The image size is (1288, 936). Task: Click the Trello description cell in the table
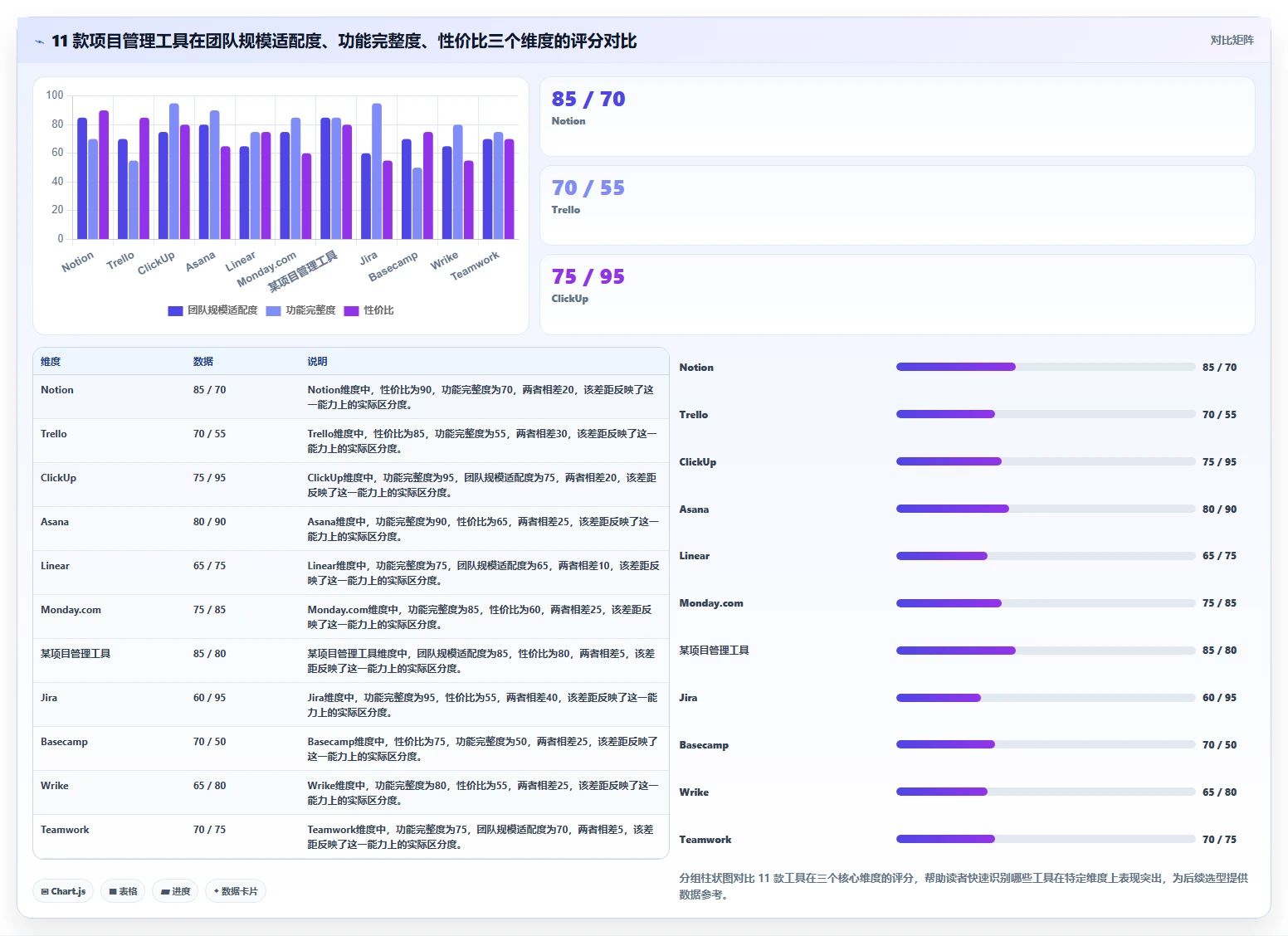[x=485, y=441]
